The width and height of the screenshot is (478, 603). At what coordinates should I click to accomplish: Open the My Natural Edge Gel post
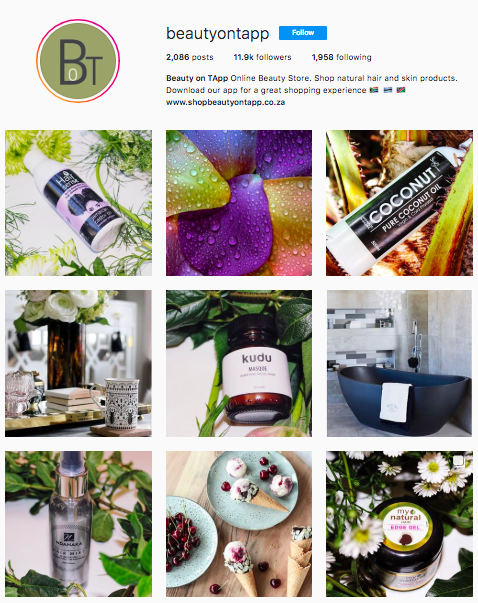coord(399,524)
